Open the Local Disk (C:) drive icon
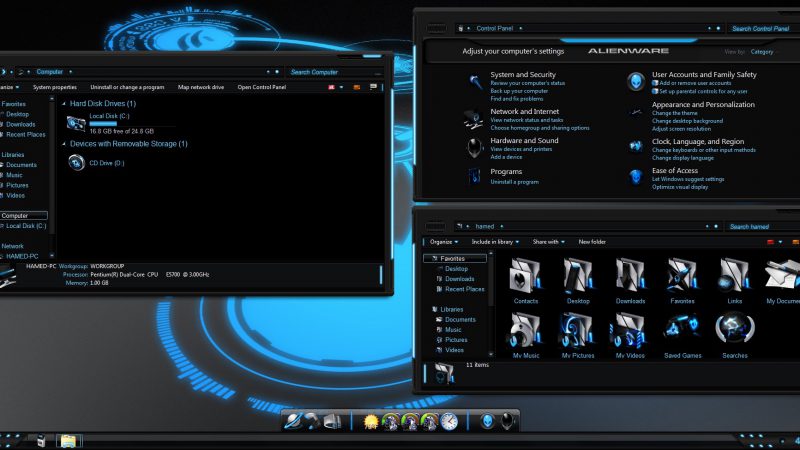Image resolution: width=800 pixels, height=450 pixels. 76,122
